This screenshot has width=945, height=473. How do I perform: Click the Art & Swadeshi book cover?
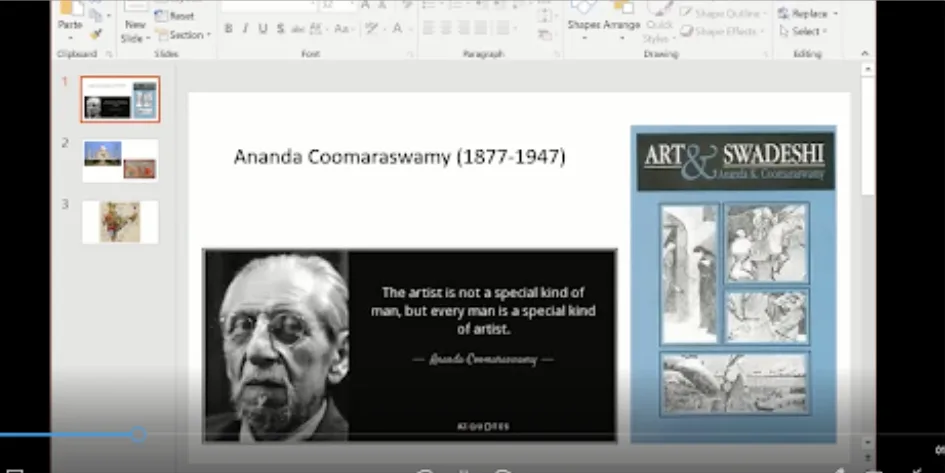pos(733,284)
